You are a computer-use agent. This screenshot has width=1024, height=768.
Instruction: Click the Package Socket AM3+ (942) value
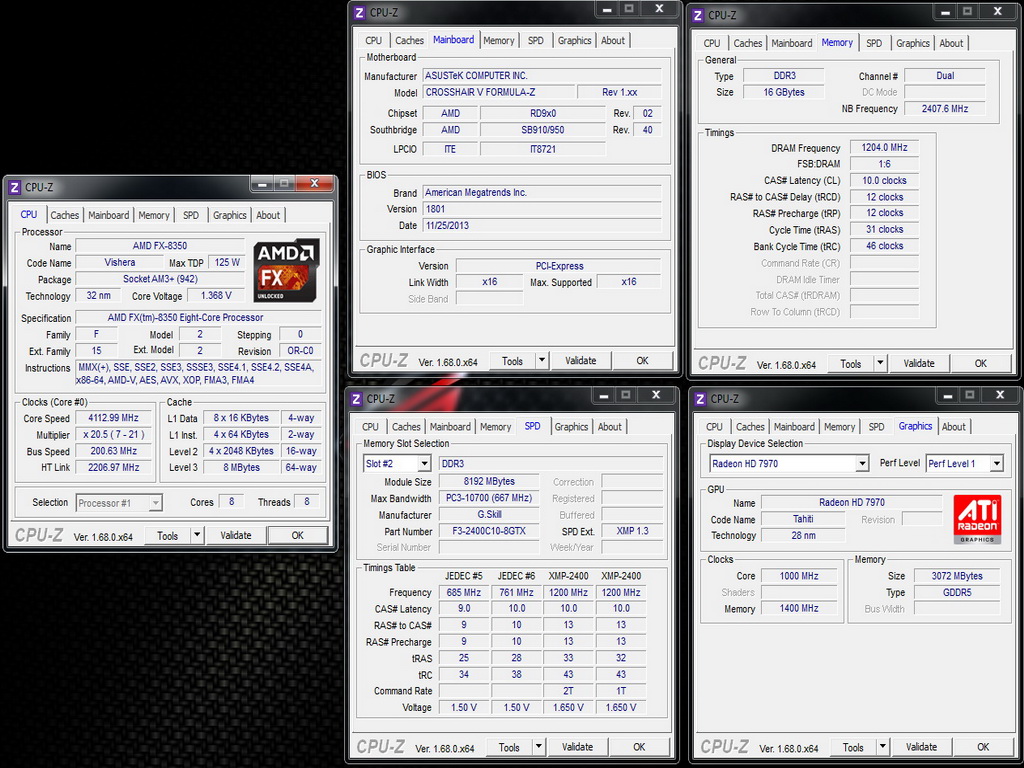tap(160, 279)
